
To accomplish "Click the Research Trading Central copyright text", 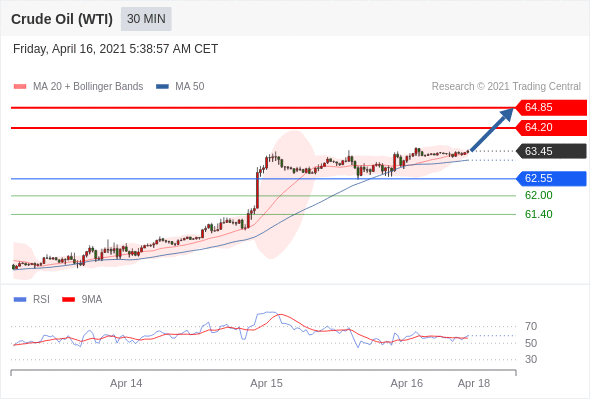I will (x=506, y=87).
